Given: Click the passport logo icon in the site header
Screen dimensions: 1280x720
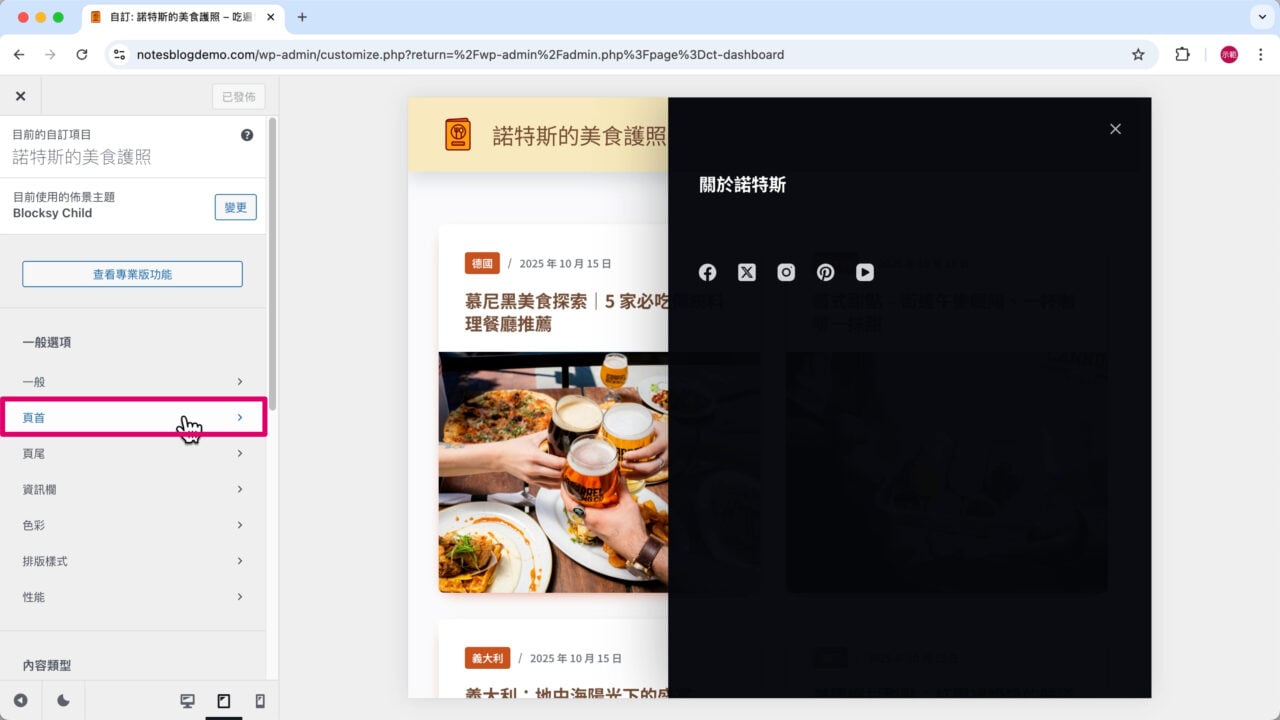Looking at the screenshot, I should pyautogui.click(x=458, y=133).
